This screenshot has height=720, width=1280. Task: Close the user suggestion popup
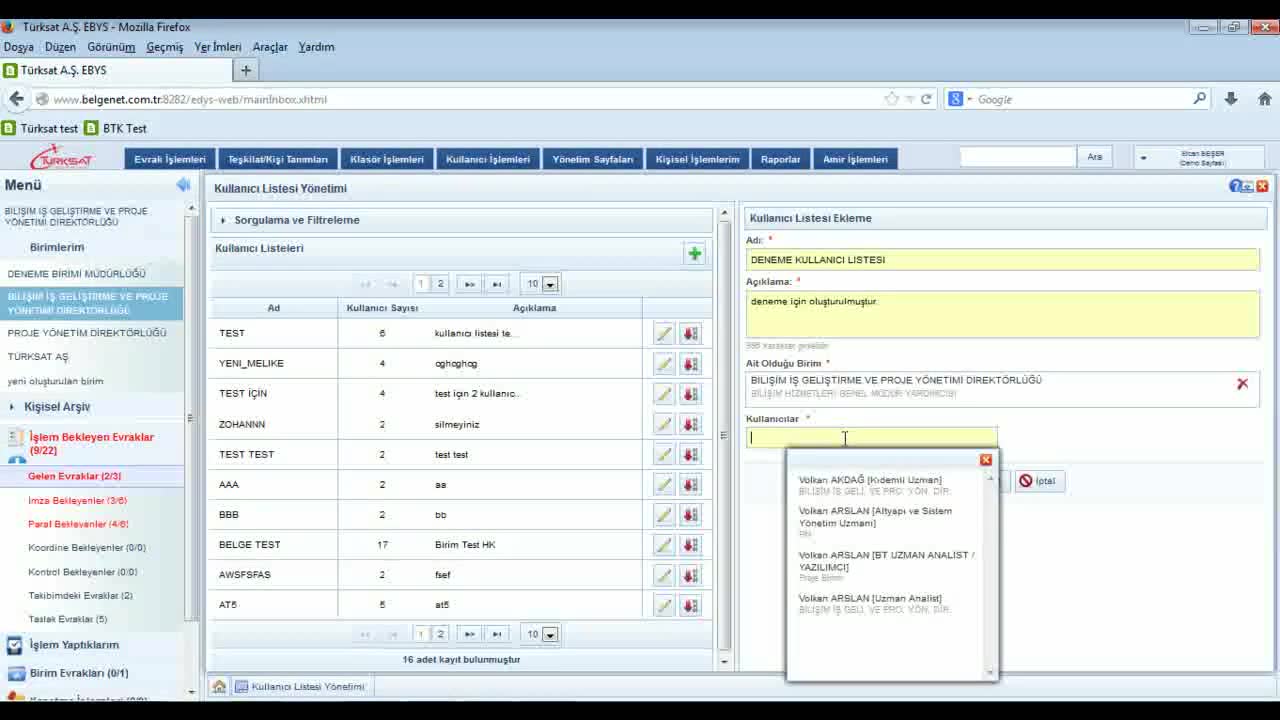click(986, 460)
